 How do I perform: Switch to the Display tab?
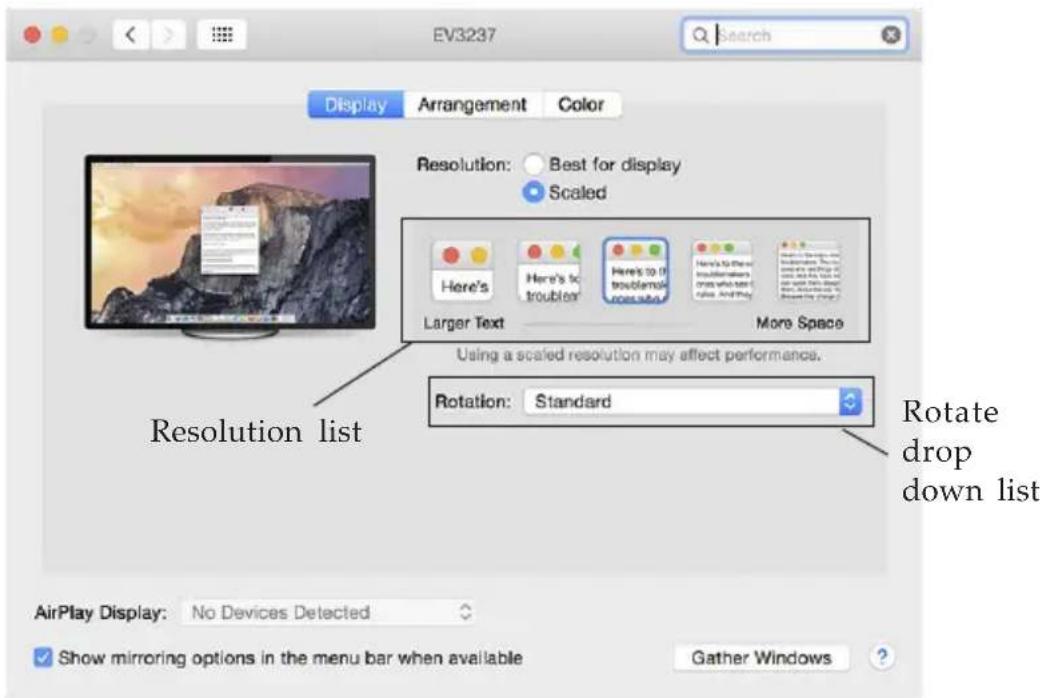click(356, 105)
